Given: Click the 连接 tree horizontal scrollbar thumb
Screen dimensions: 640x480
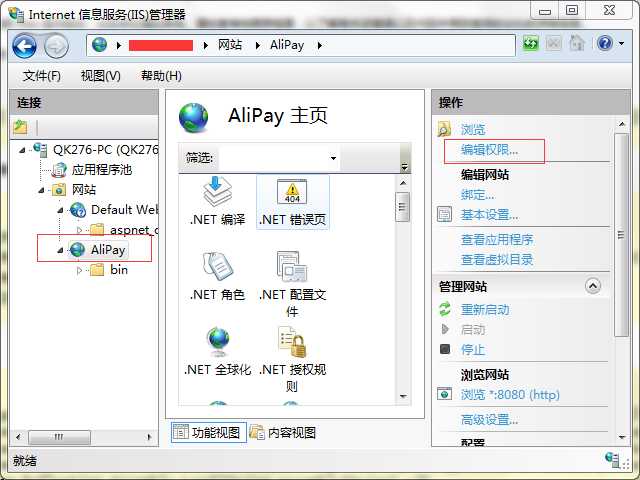Looking at the screenshot, I should pos(59,437).
